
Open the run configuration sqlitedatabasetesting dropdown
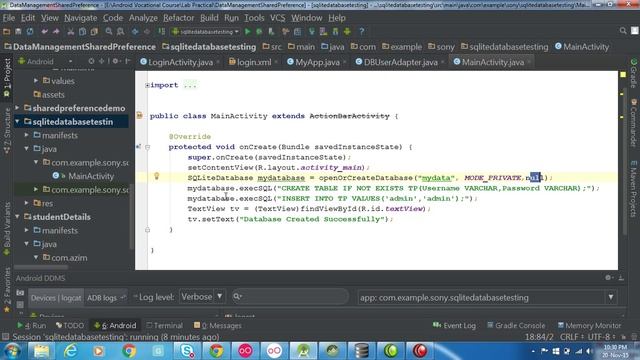pyautogui.click(x=205, y=31)
